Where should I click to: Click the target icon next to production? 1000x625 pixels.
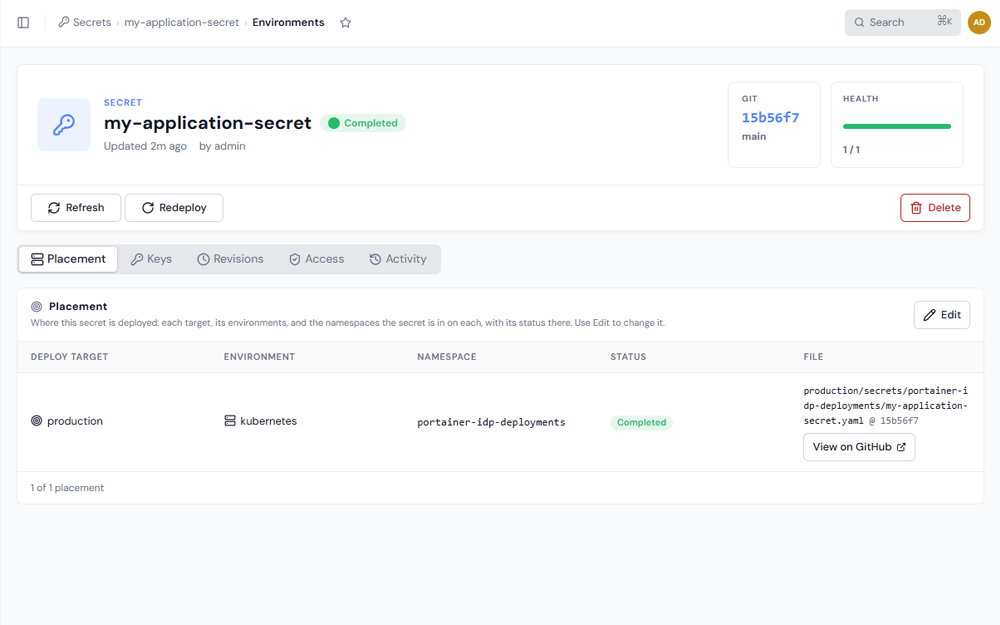pyautogui.click(x=36, y=421)
